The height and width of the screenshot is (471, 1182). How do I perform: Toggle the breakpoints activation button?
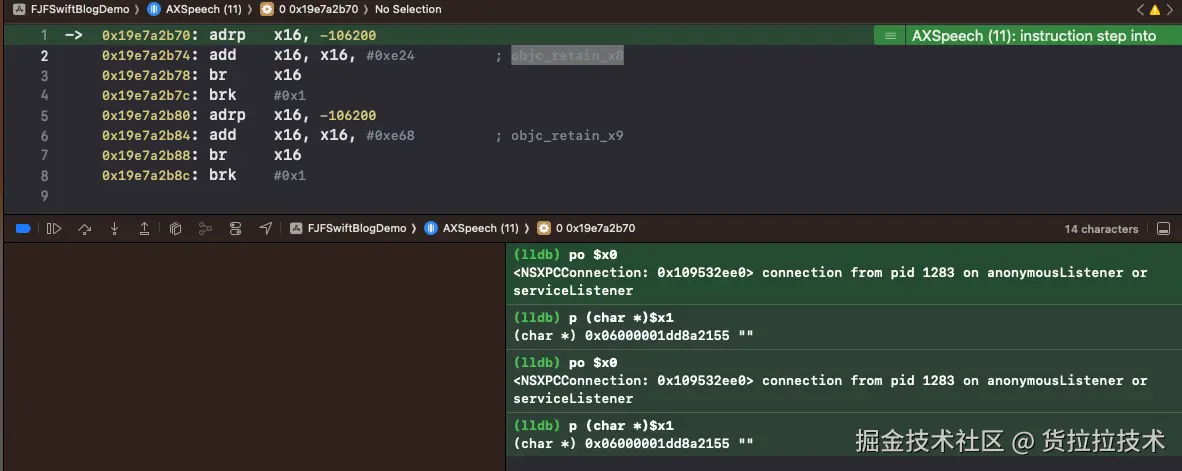[x=23, y=229]
